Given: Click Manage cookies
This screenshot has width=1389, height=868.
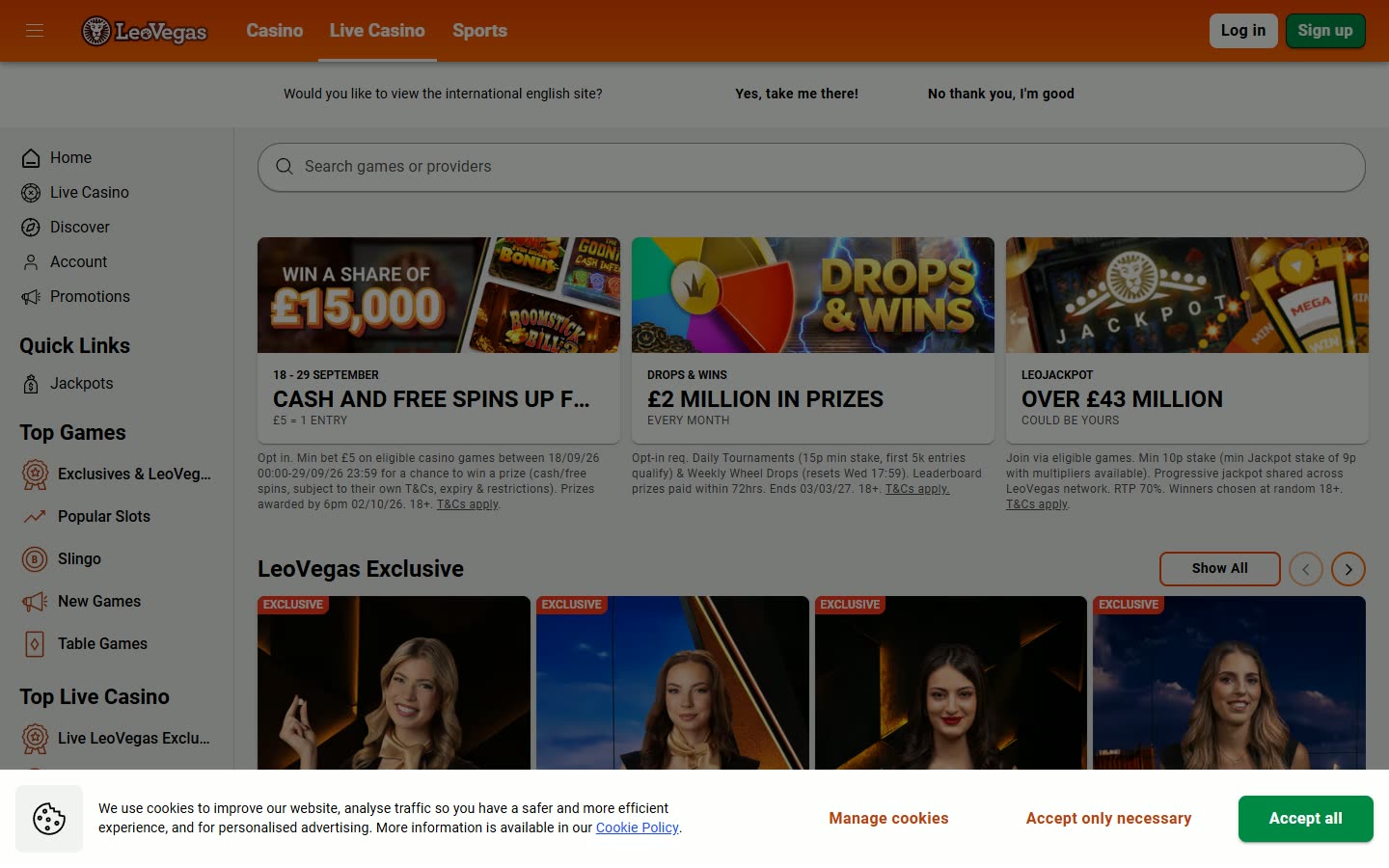Looking at the screenshot, I should pos(888,819).
